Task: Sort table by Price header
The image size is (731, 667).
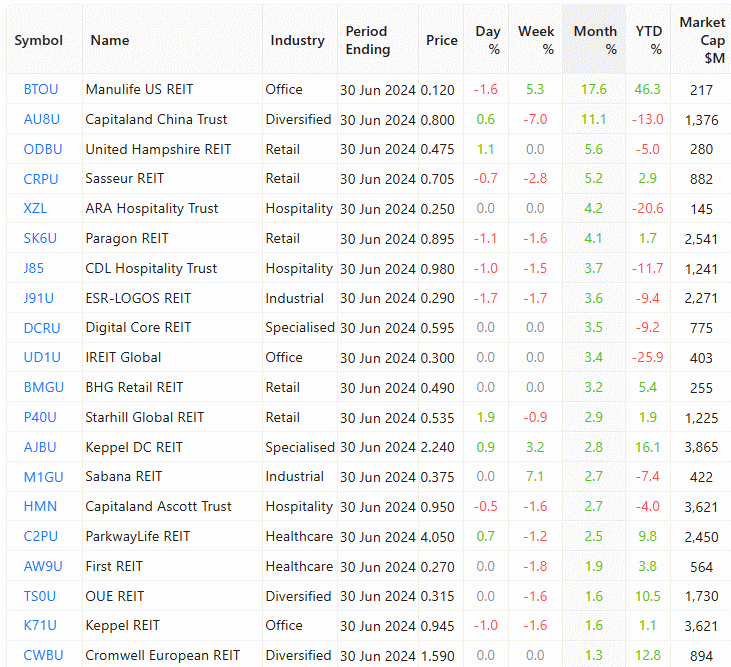Action: point(441,41)
